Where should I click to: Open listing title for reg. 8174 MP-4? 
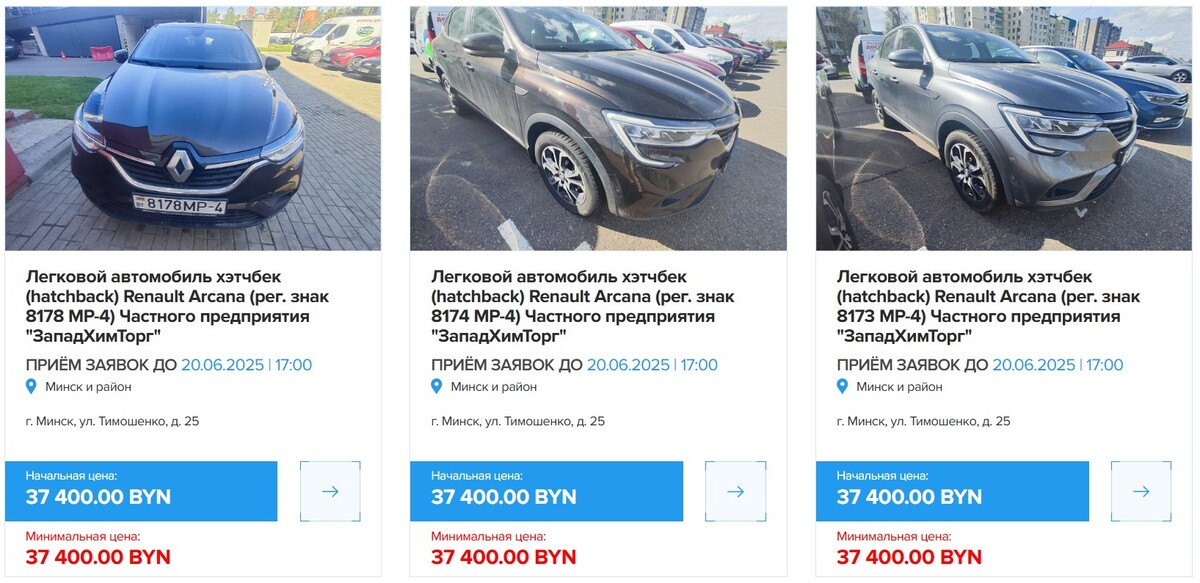point(582,306)
